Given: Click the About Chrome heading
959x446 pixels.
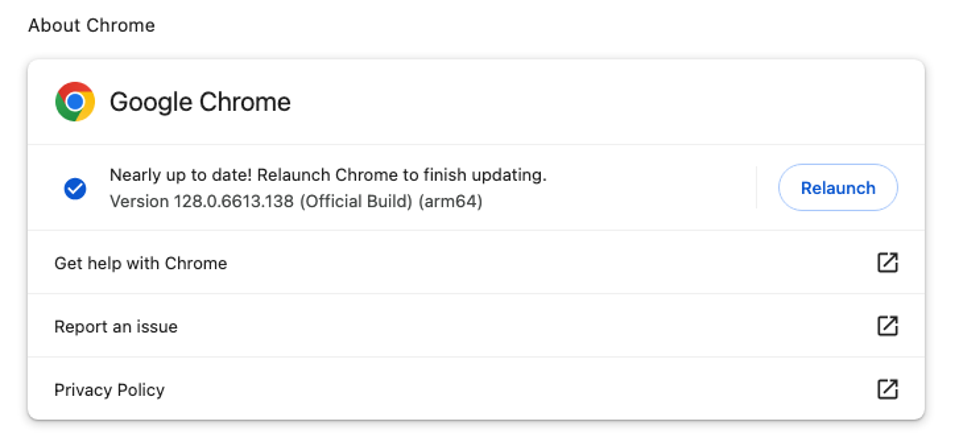Looking at the screenshot, I should click(91, 25).
